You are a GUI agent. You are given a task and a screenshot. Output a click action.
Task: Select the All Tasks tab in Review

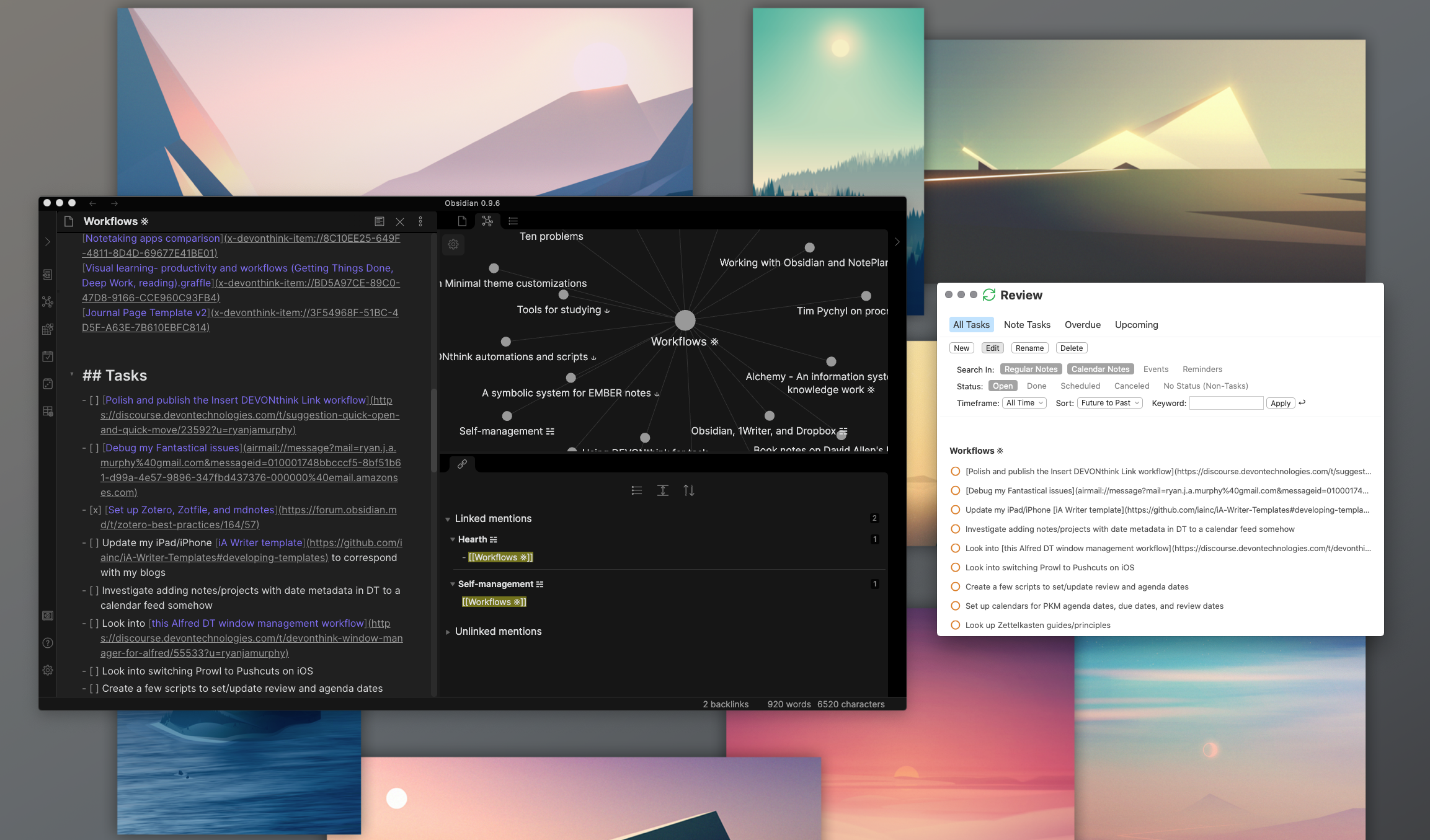tap(971, 324)
